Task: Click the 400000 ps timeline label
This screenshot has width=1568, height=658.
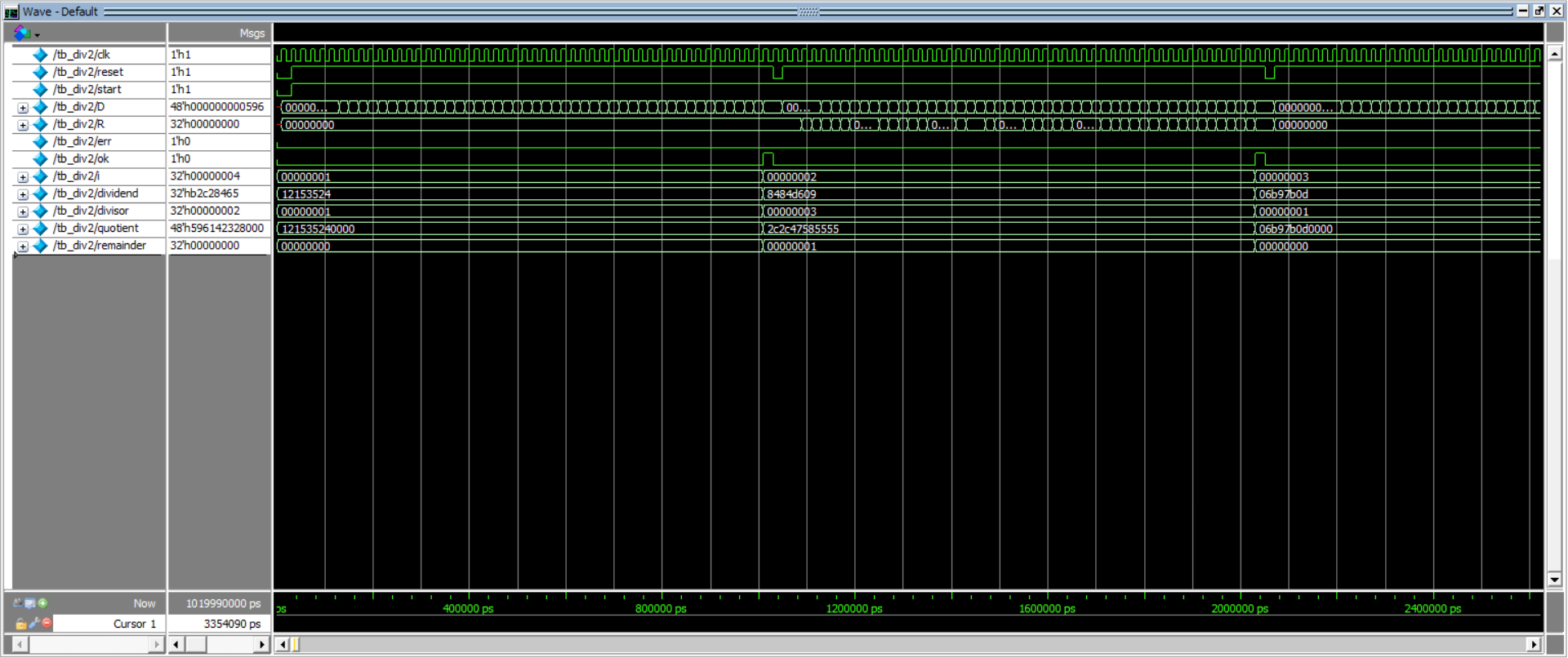Action: (468, 609)
